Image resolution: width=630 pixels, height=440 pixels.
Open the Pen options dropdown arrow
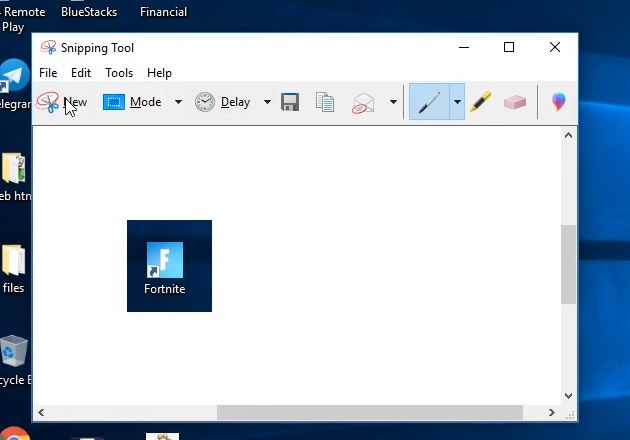457,102
